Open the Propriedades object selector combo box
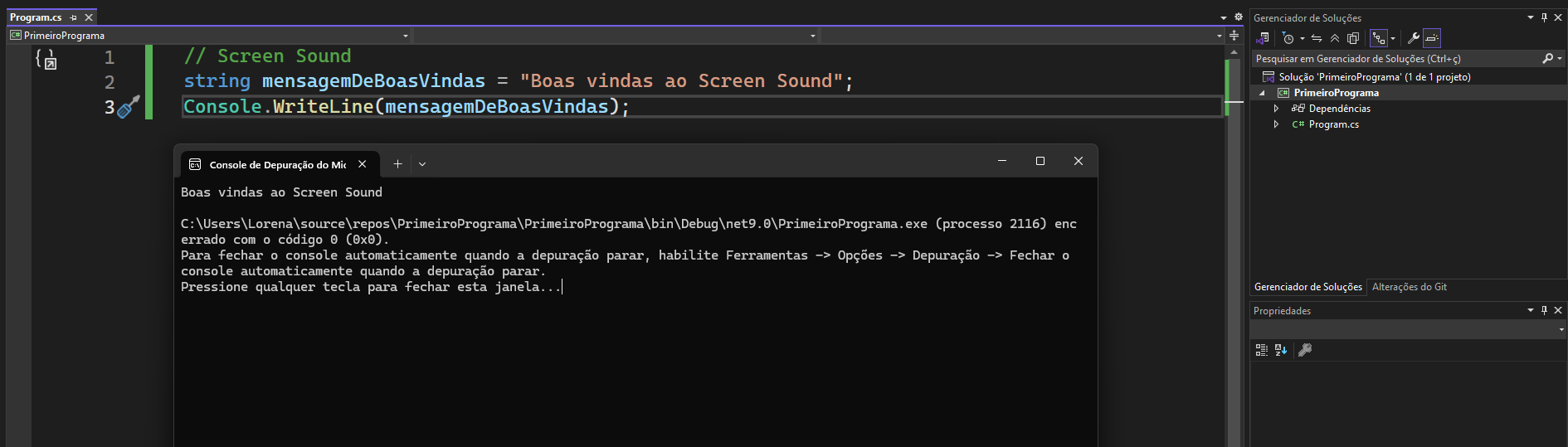 [1409, 329]
